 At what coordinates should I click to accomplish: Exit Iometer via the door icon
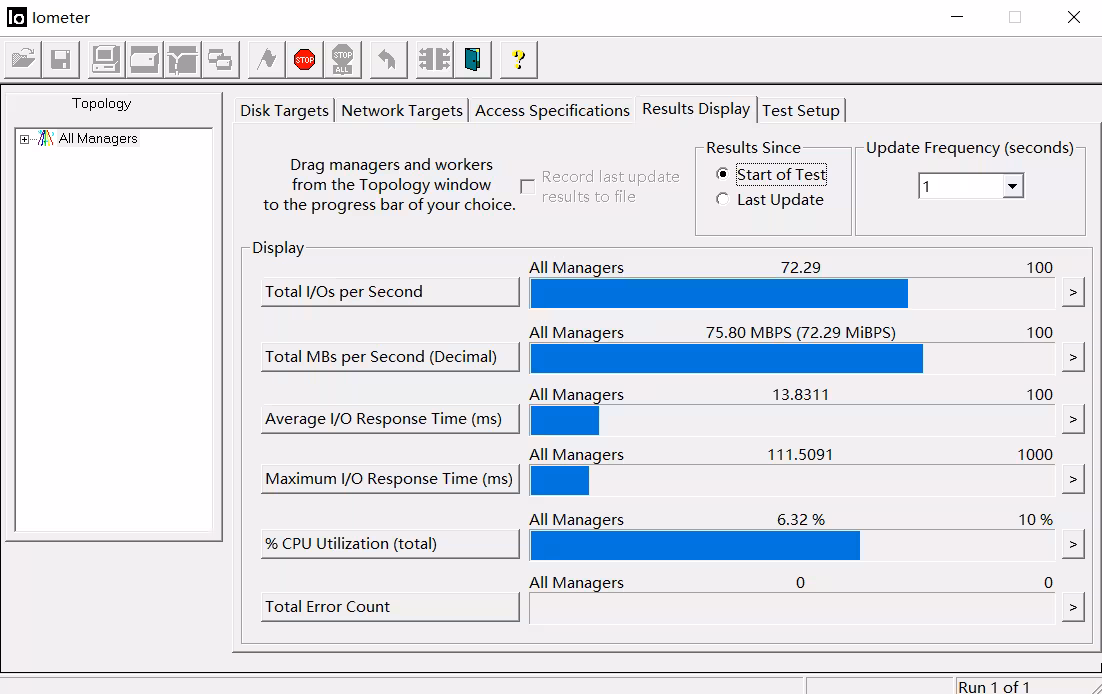[472, 59]
